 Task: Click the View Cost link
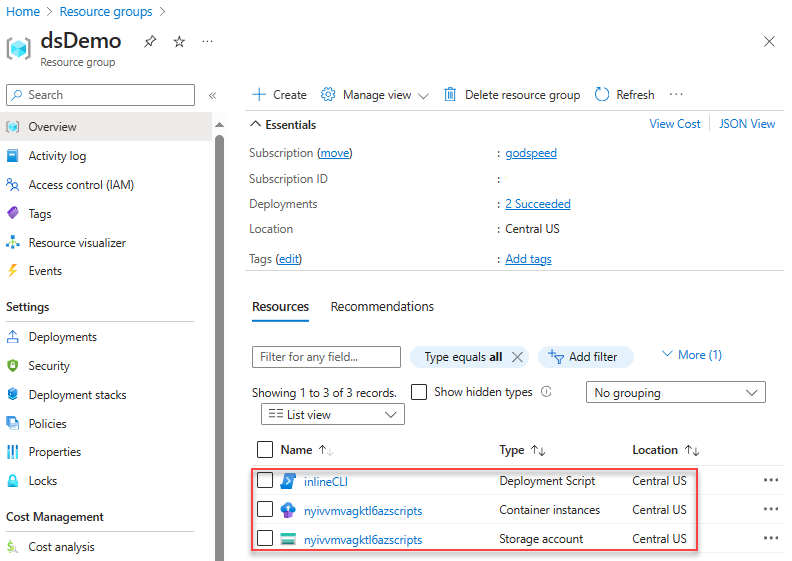[x=674, y=124]
